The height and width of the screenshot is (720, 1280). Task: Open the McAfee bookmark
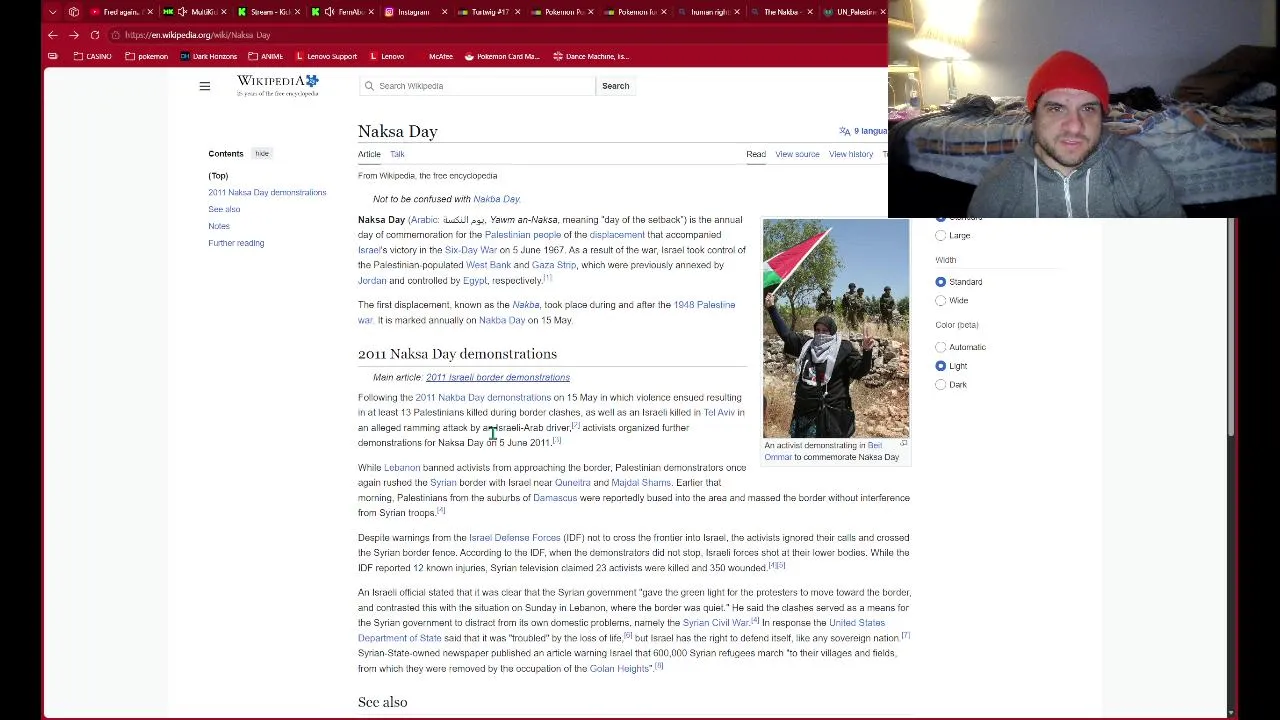440,56
